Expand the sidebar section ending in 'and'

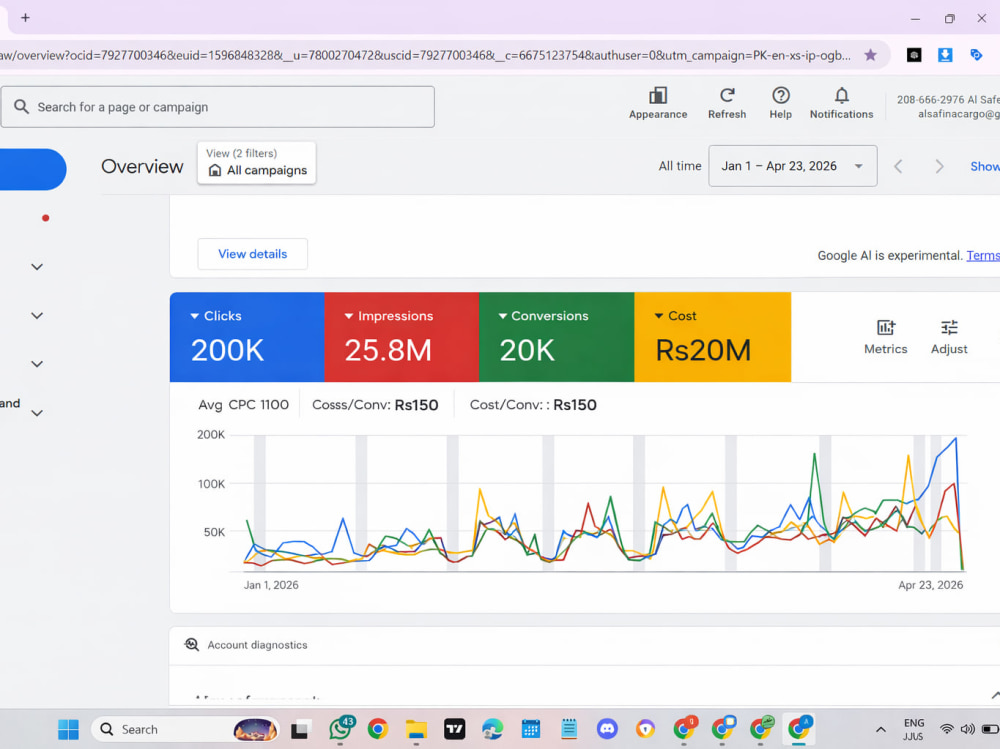click(37, 413)
